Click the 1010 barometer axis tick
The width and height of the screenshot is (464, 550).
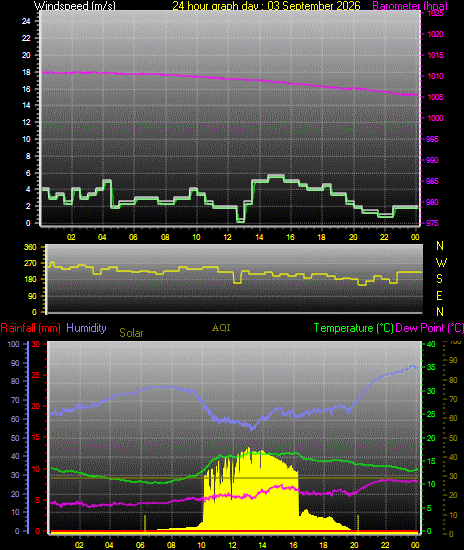click(435, 76)
